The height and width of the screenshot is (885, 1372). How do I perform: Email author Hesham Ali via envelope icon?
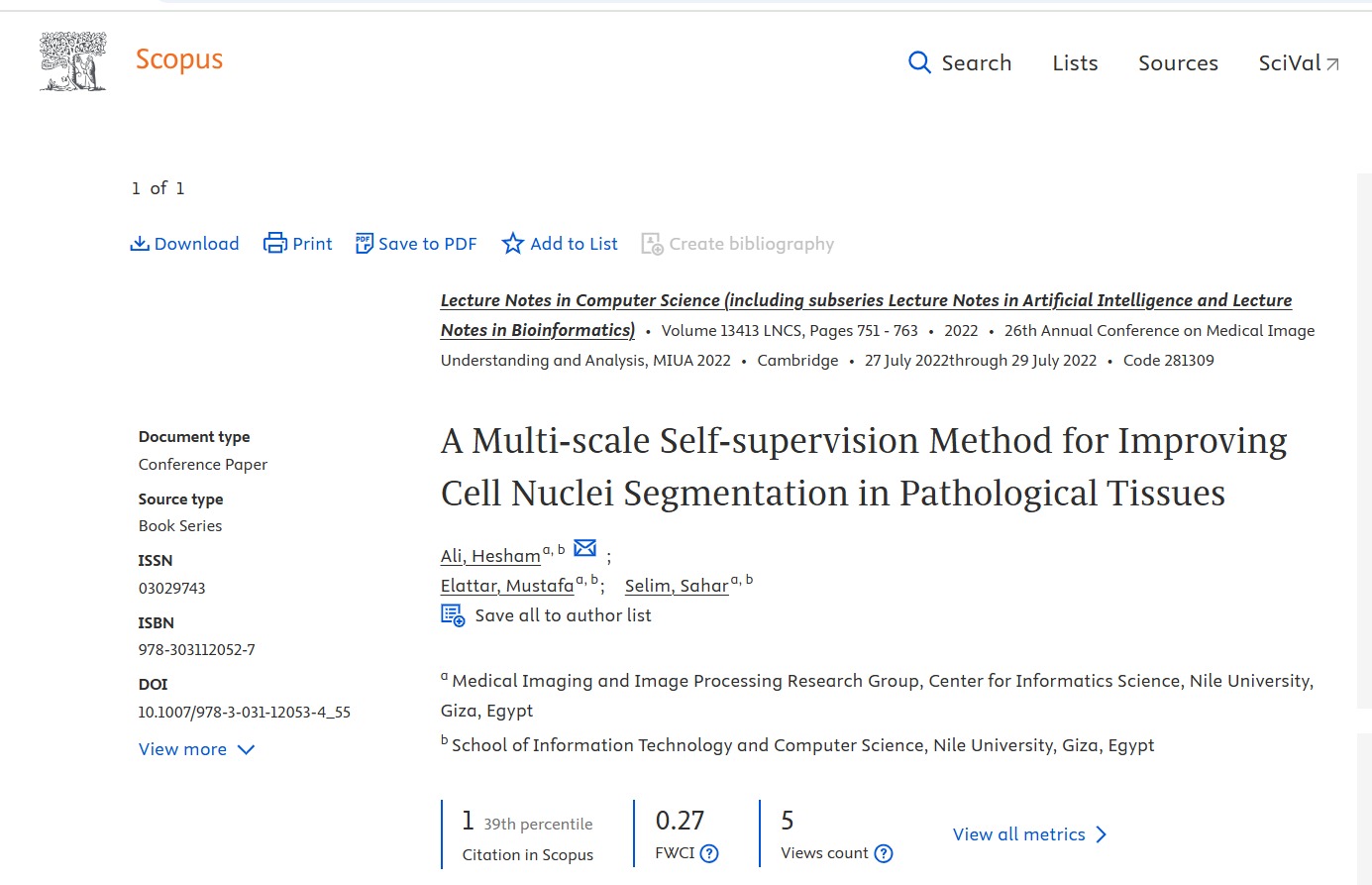tap(585, 548)
